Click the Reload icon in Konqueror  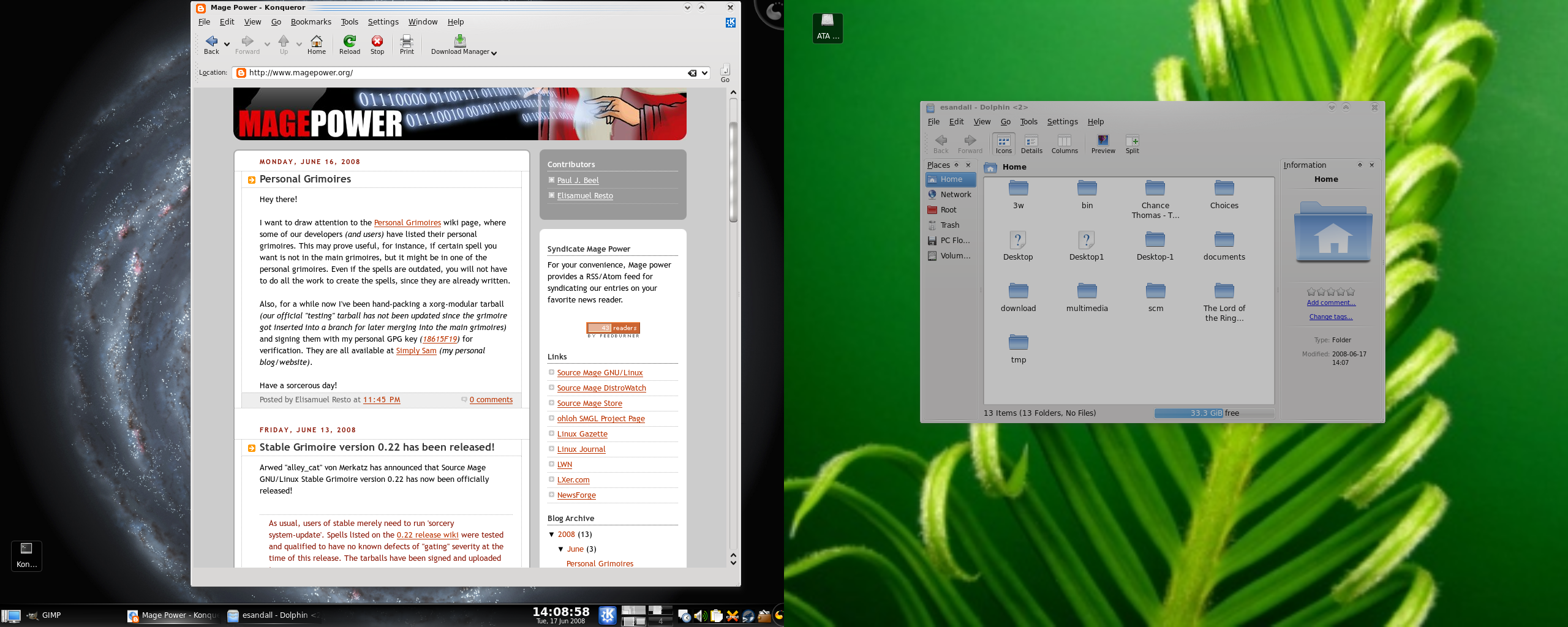[349, 44]
